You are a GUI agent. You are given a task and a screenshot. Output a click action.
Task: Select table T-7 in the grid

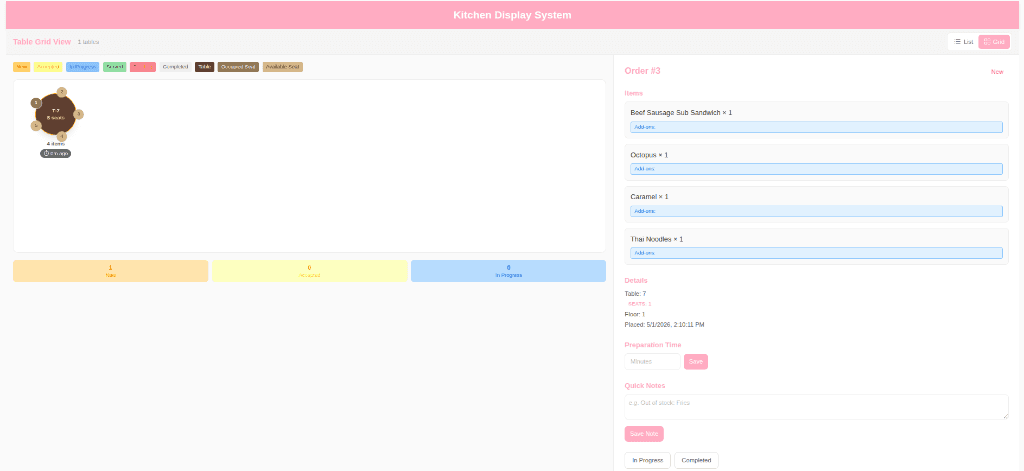56,114
